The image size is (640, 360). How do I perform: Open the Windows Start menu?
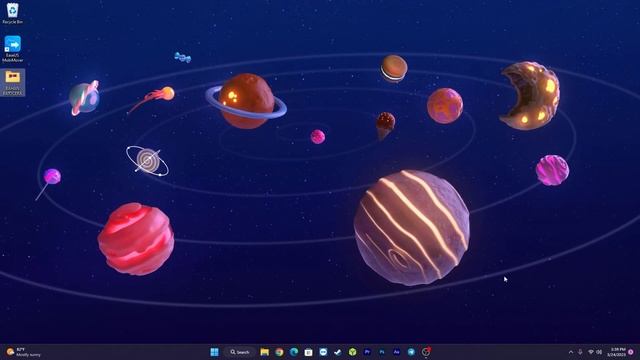[214, 352]
